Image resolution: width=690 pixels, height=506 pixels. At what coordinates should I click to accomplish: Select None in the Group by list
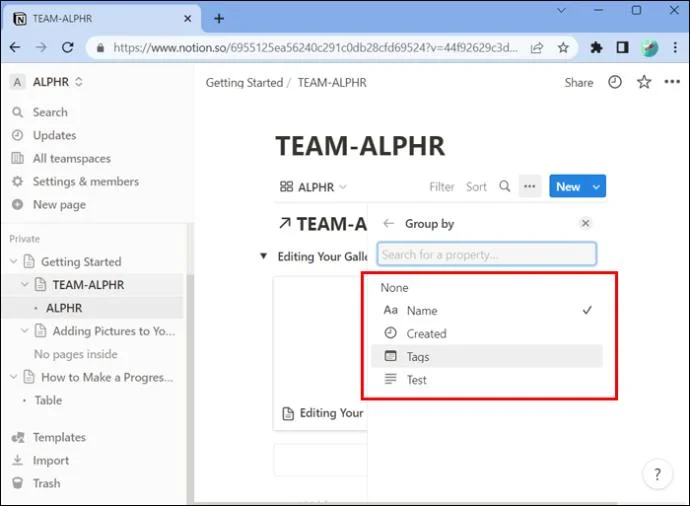click(x=394, y=288)
